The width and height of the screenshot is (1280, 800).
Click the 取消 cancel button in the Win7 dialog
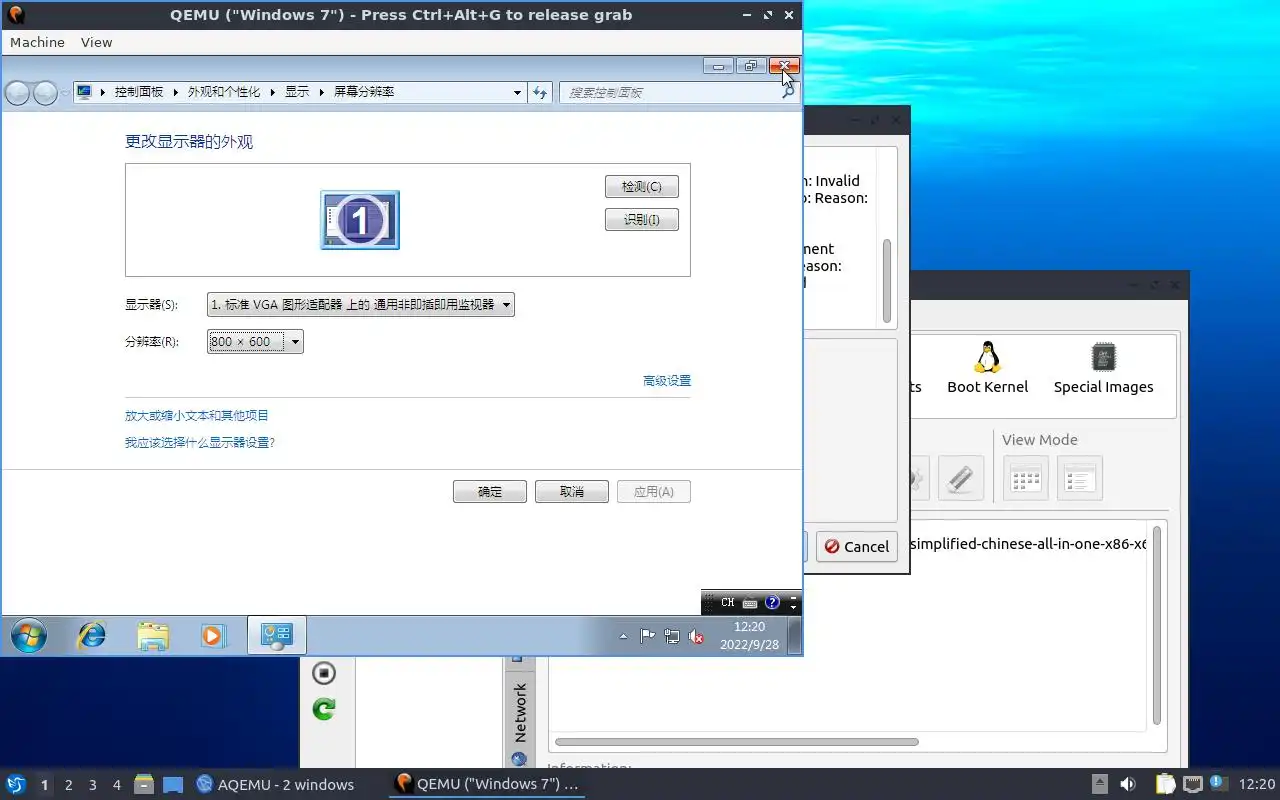(x=572, y=492)
